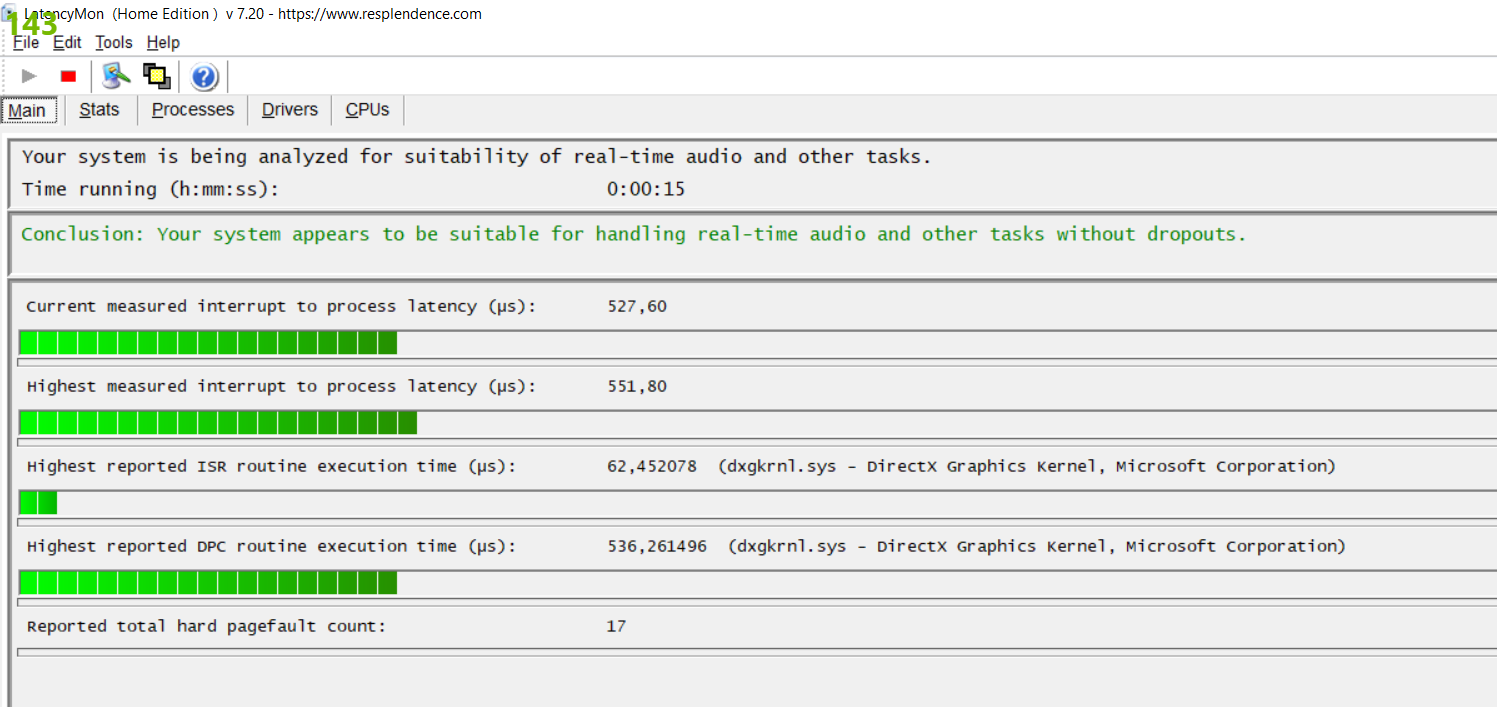
Task: Open the Tools menu
Action: [x=114, y=42]
